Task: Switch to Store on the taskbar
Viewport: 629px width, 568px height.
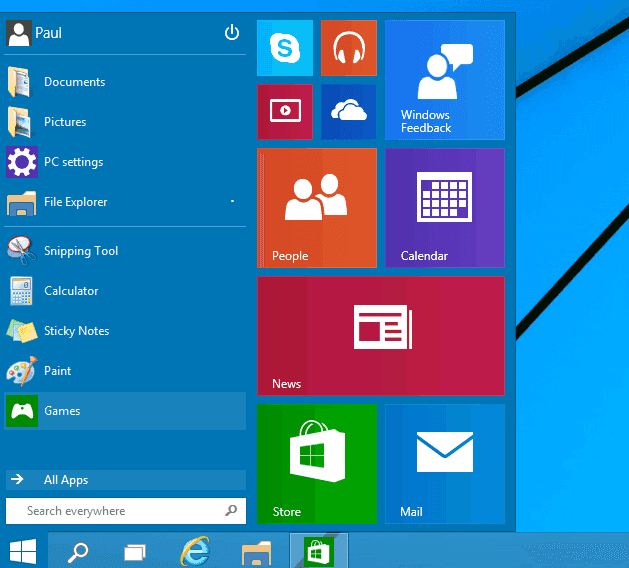Action: [x=319, y=551]
